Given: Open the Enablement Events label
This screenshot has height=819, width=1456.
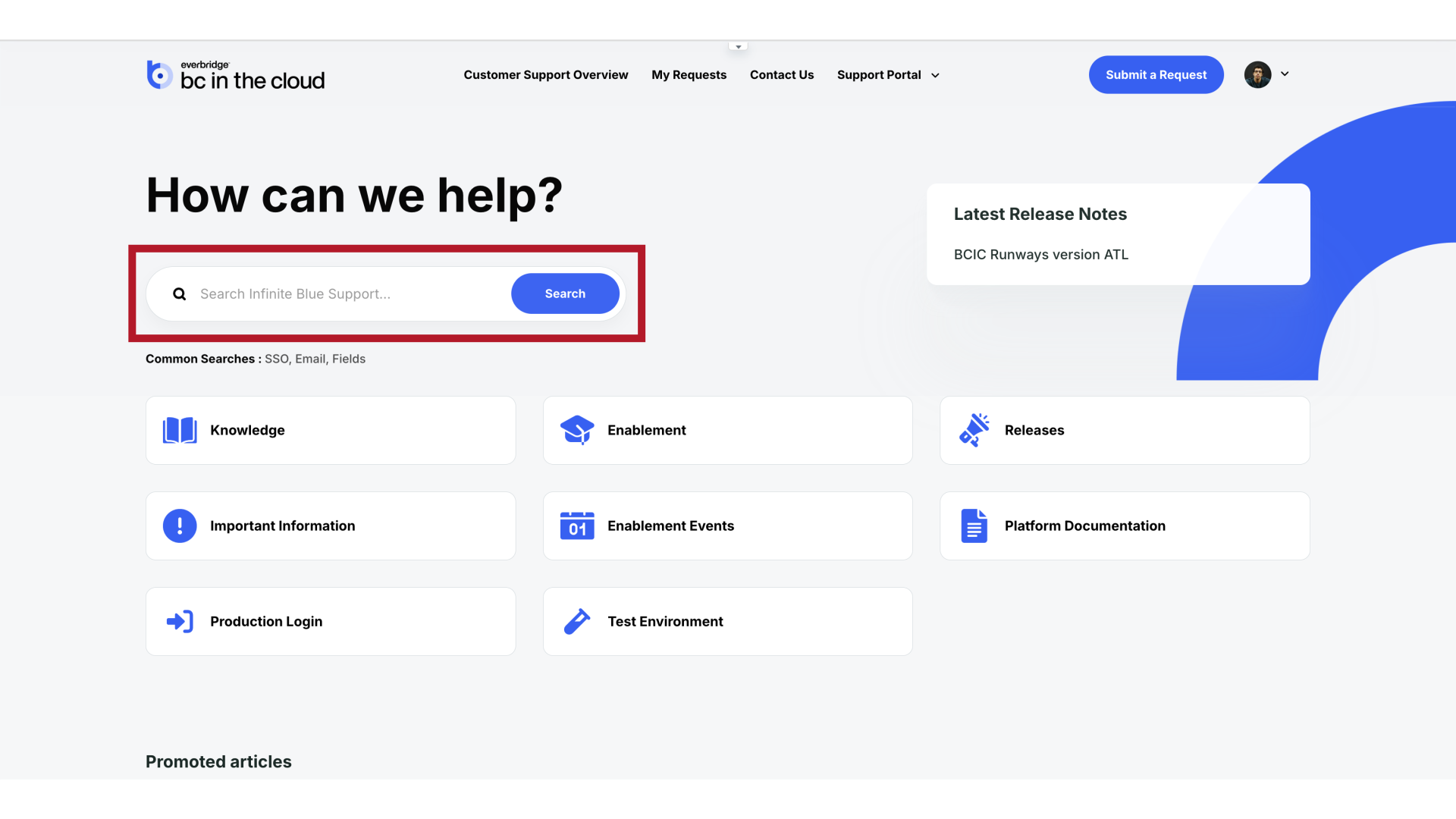Looking at the screenshot, I should pos(670,526).
